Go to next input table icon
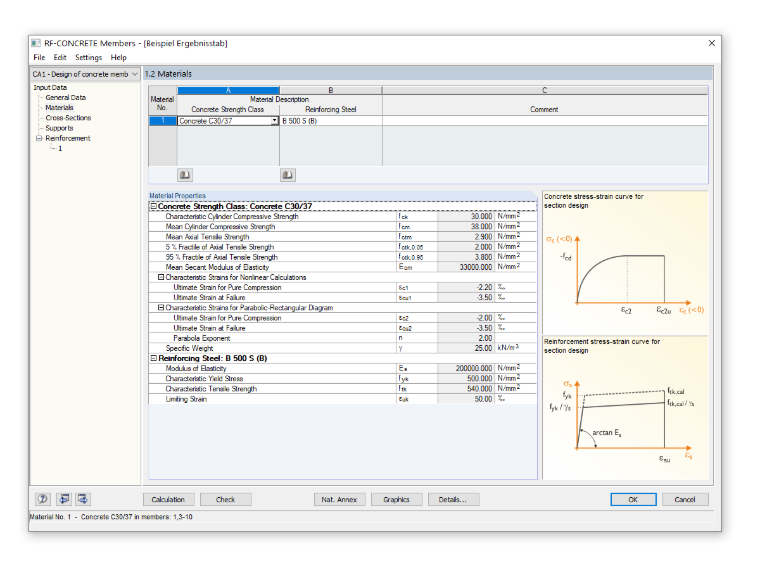 point(83,499)
